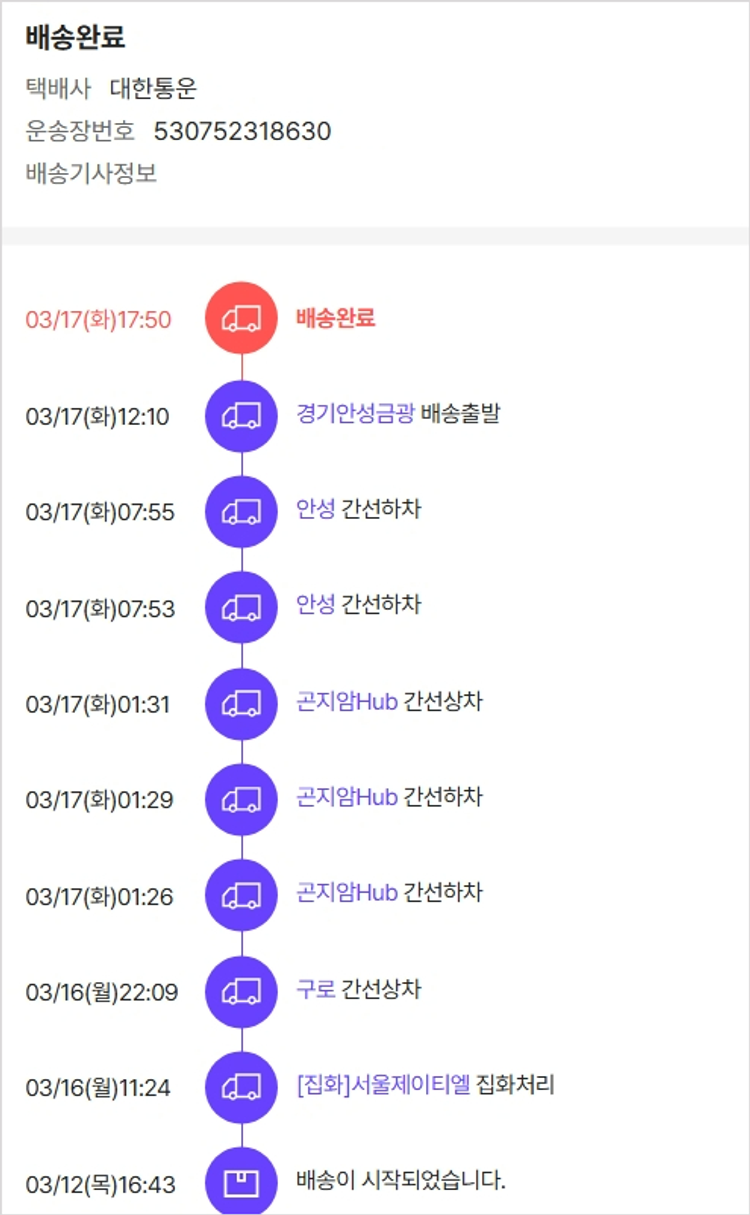Click the truck icon for the 01:26 곤지암Hub entry

241,895
